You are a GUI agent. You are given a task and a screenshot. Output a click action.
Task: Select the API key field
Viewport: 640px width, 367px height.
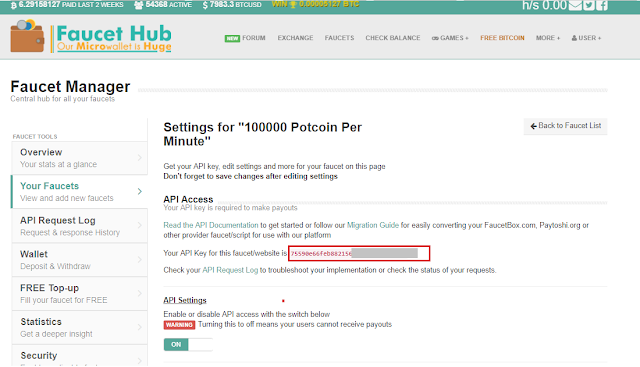359,253
